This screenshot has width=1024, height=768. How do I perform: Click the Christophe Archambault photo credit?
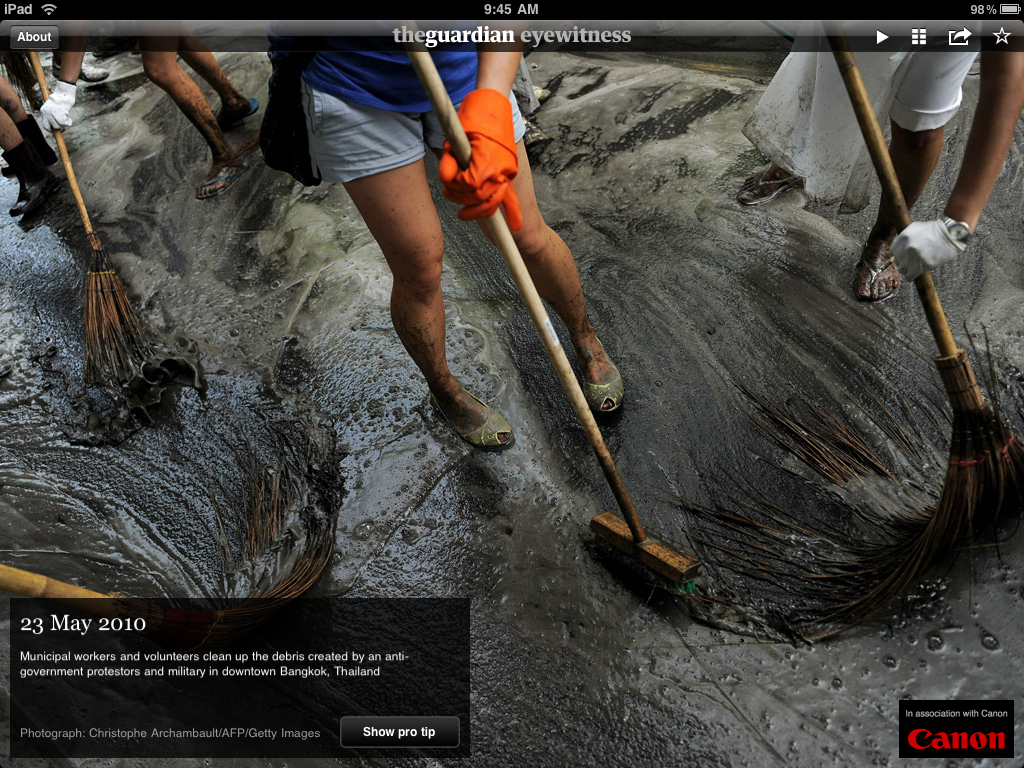pyautogui.click(x=170, y=733)
